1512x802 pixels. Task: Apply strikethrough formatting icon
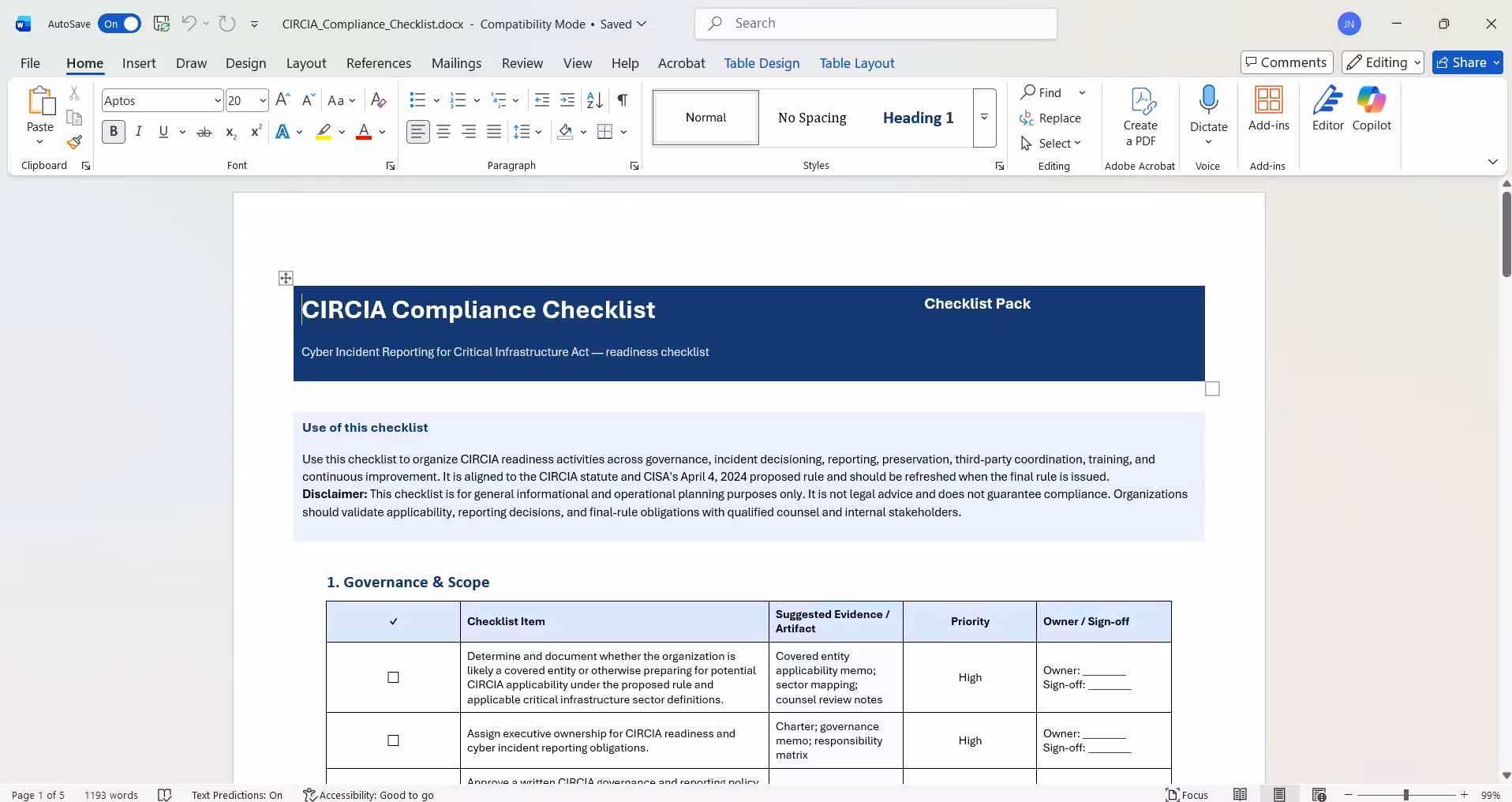[204, 132]
